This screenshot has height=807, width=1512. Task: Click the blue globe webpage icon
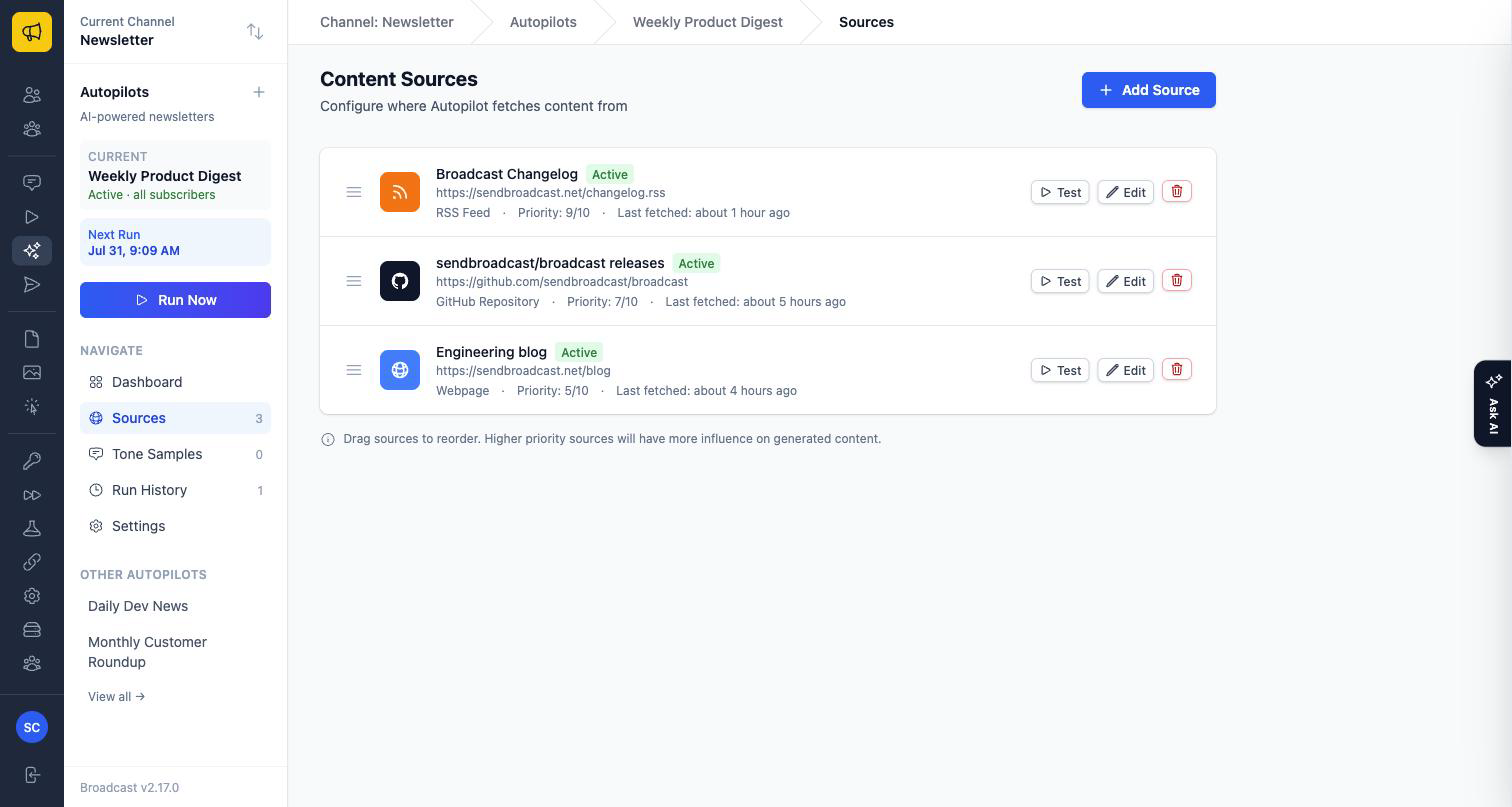400,370
